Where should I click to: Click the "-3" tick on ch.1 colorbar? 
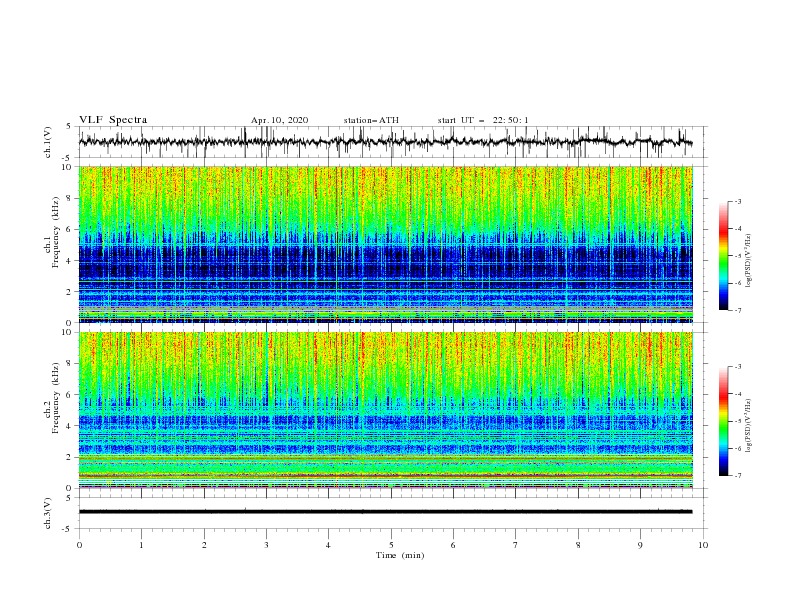point(738,201)
